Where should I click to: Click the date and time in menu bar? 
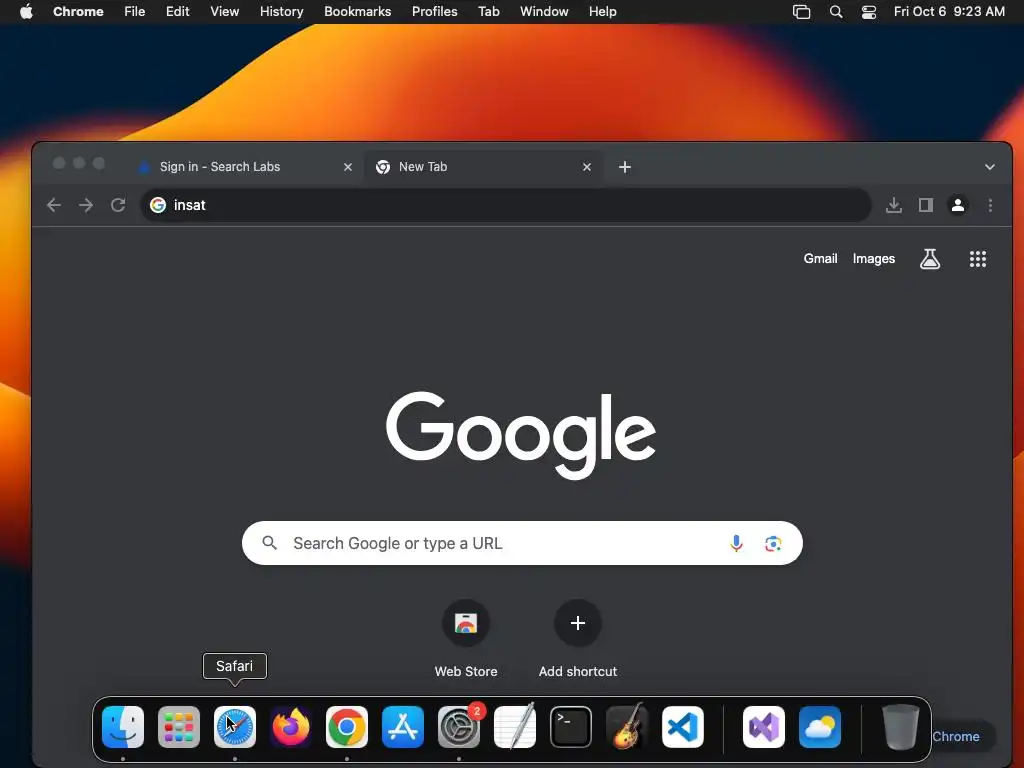949,11
